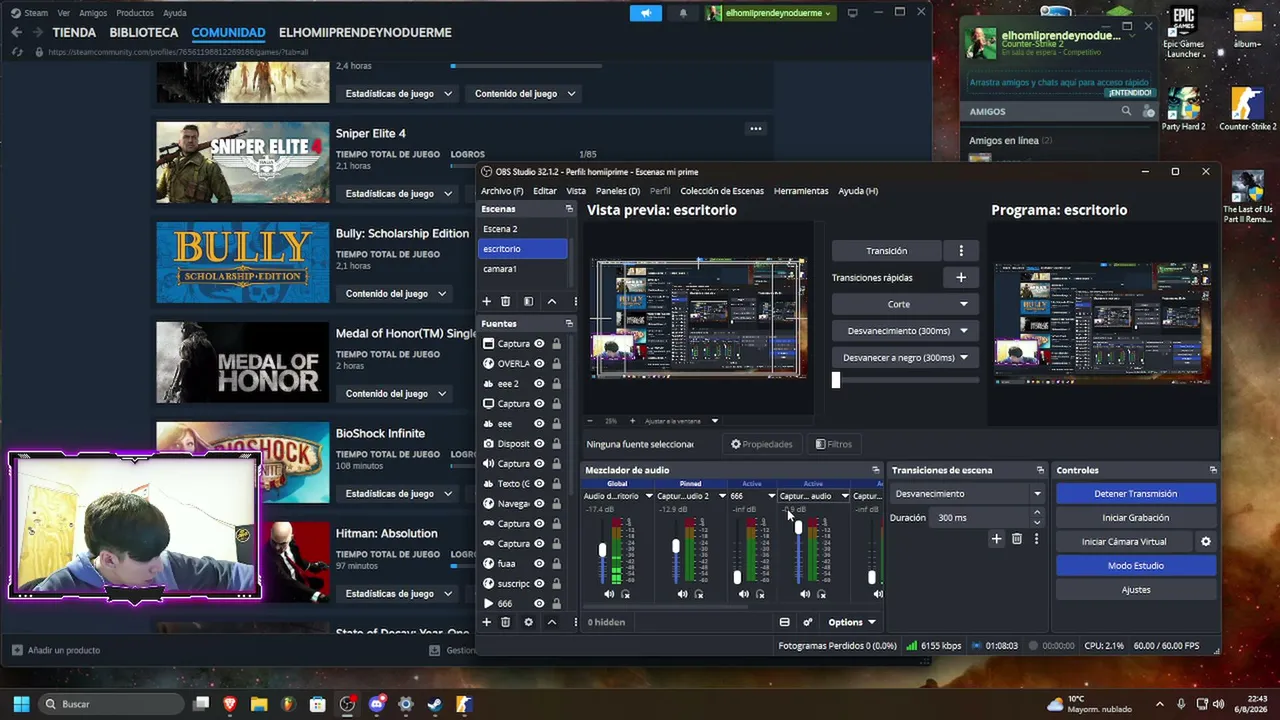Open preview scaling Ajustar a la ventana dropdown

681,421
